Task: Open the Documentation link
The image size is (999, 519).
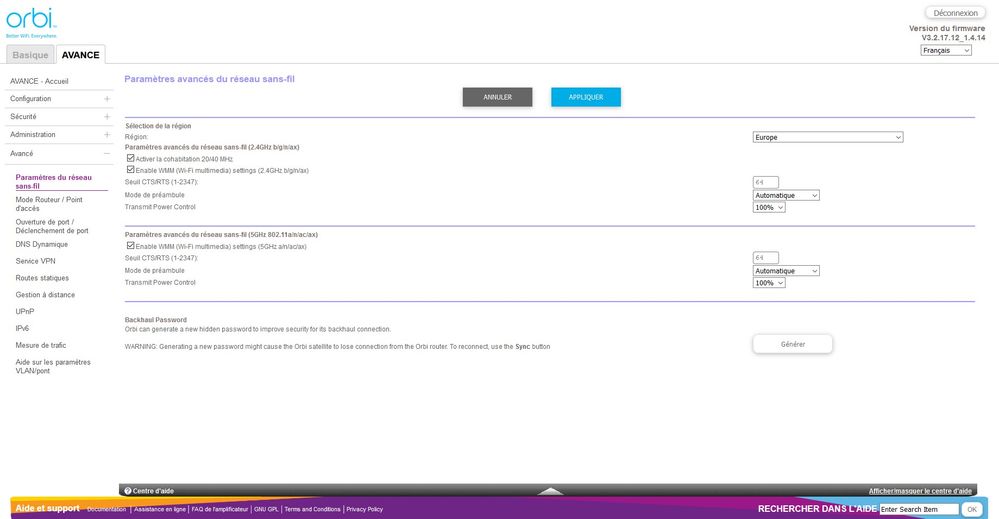Action: 106,509
